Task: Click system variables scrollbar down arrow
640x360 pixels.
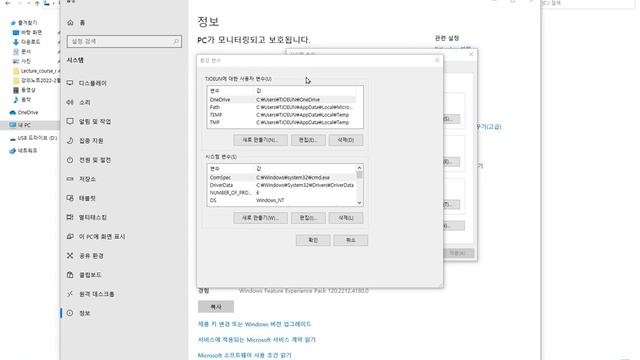Action: coord(359,203)
